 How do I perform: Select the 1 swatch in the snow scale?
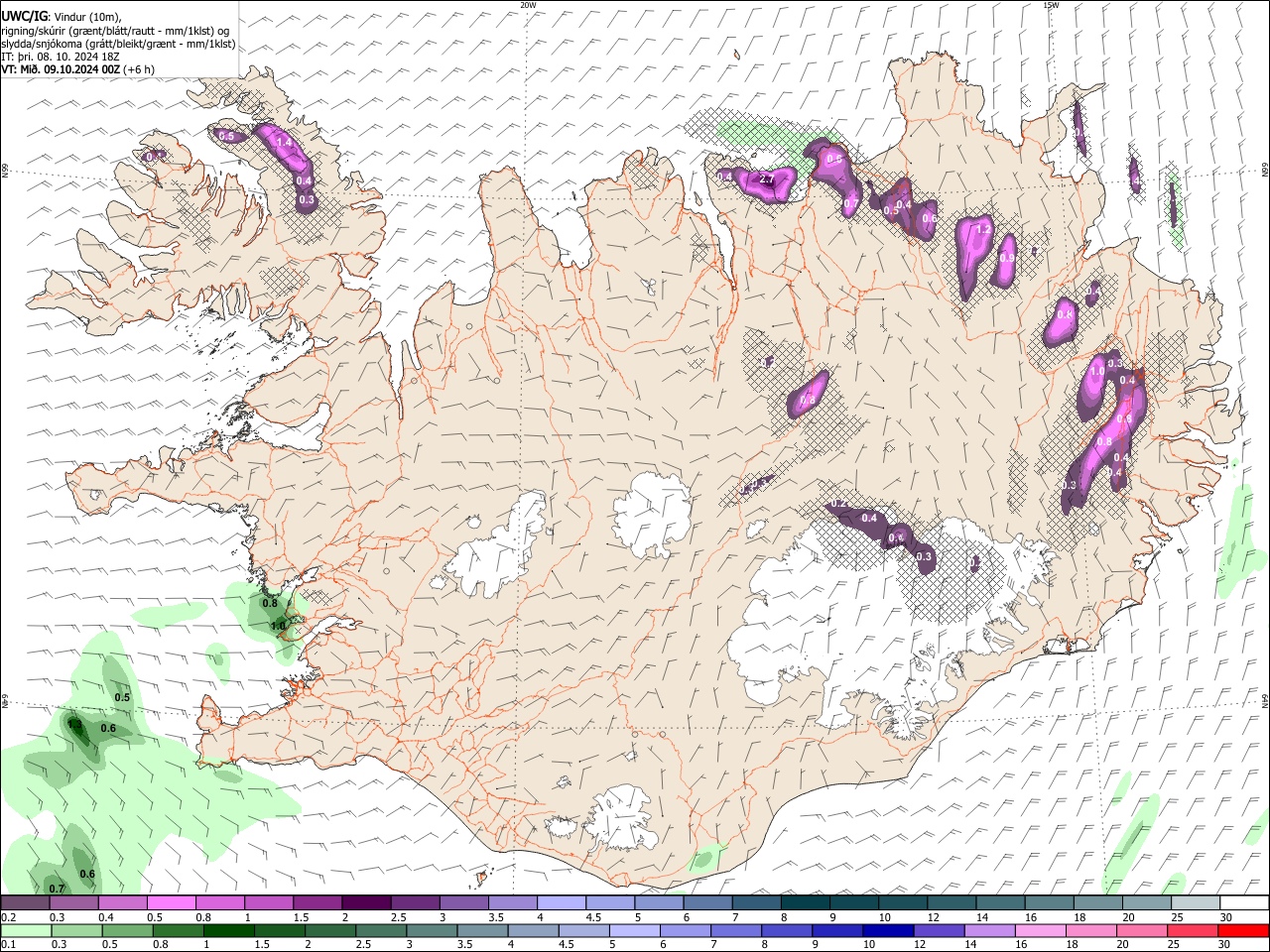(x=268, y=903)
